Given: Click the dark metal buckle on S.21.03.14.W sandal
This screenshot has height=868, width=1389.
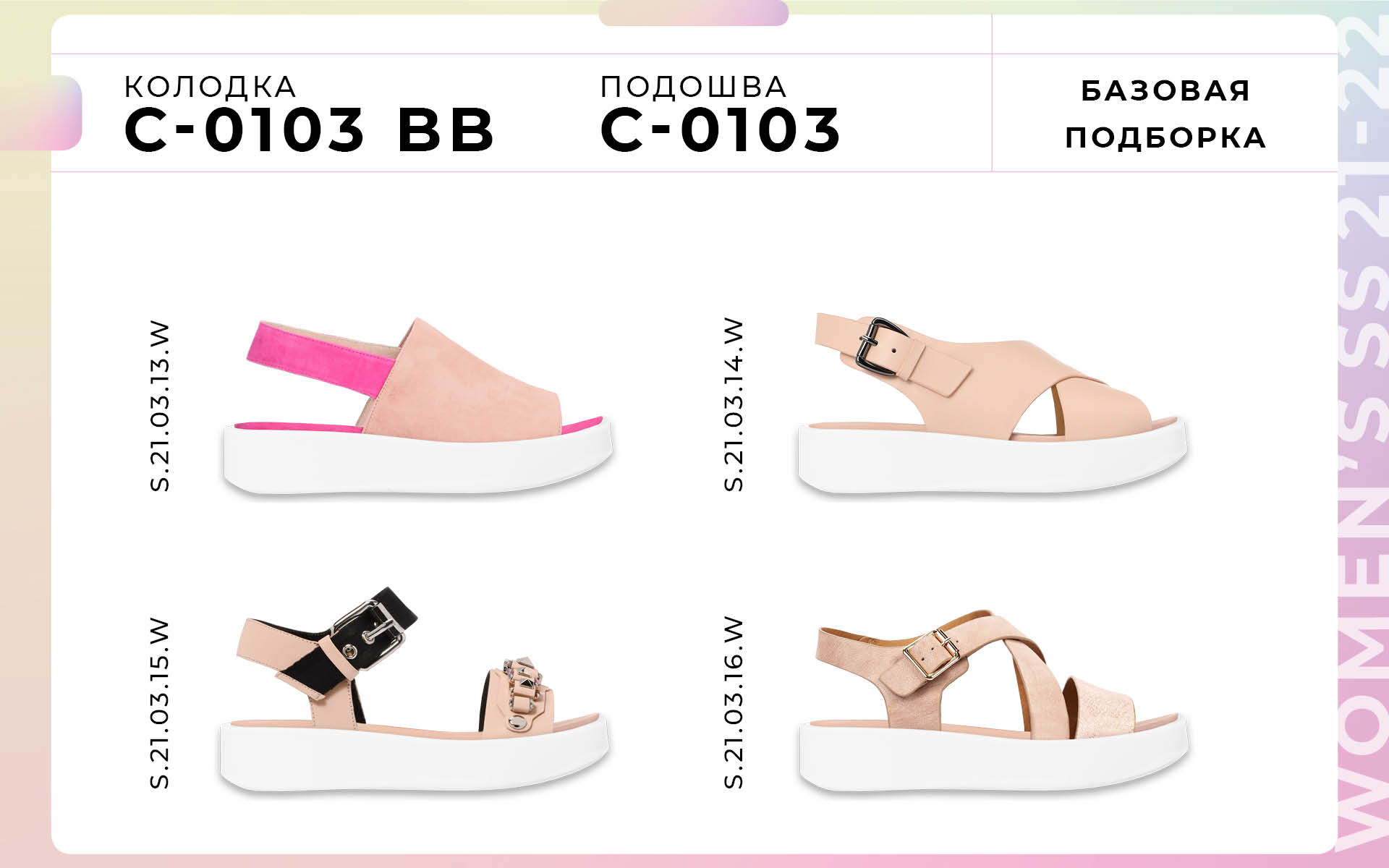Looking at the screenshot, I should pos(878,349).
